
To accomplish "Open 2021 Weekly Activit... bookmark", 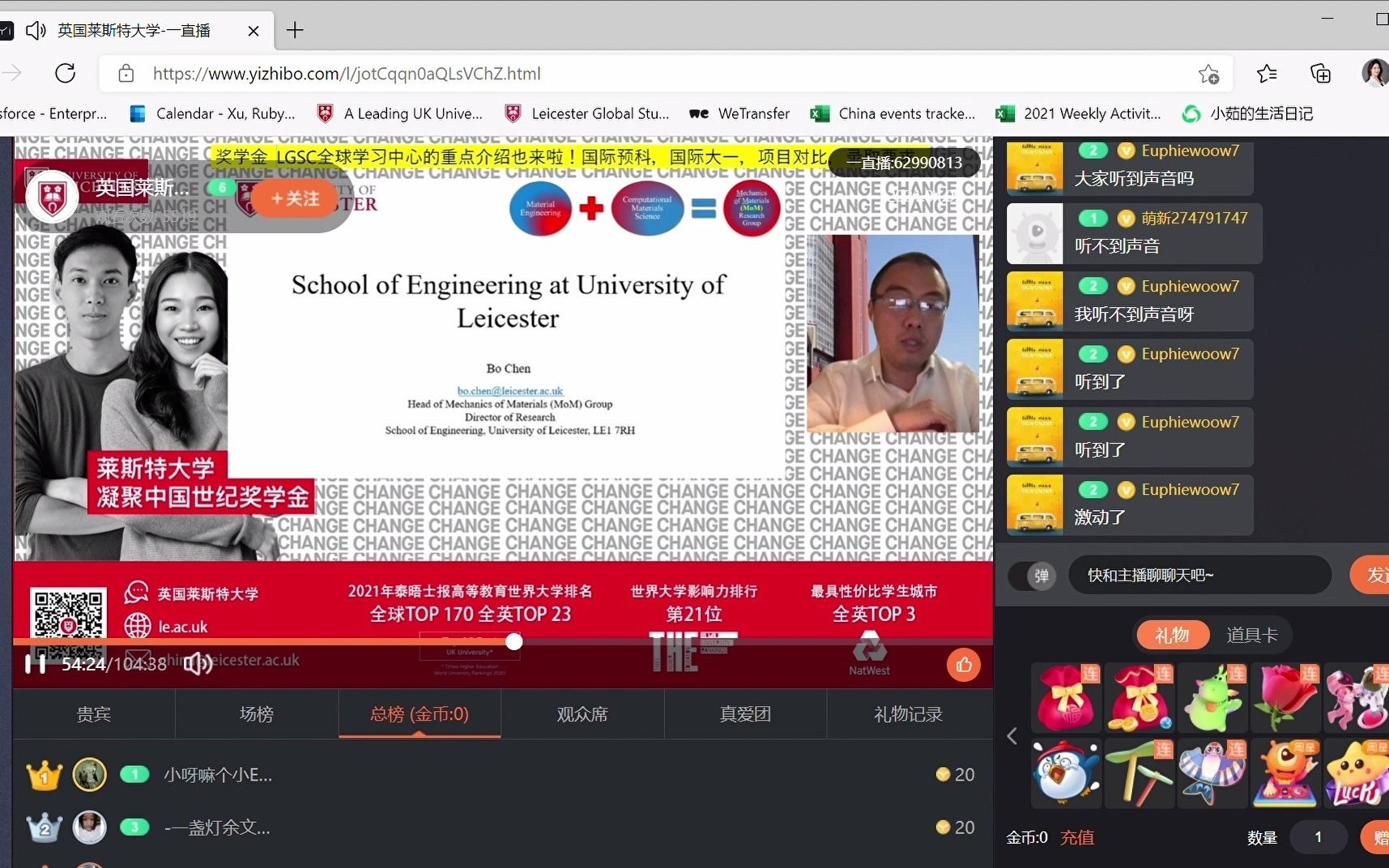I will point(1078,113).
